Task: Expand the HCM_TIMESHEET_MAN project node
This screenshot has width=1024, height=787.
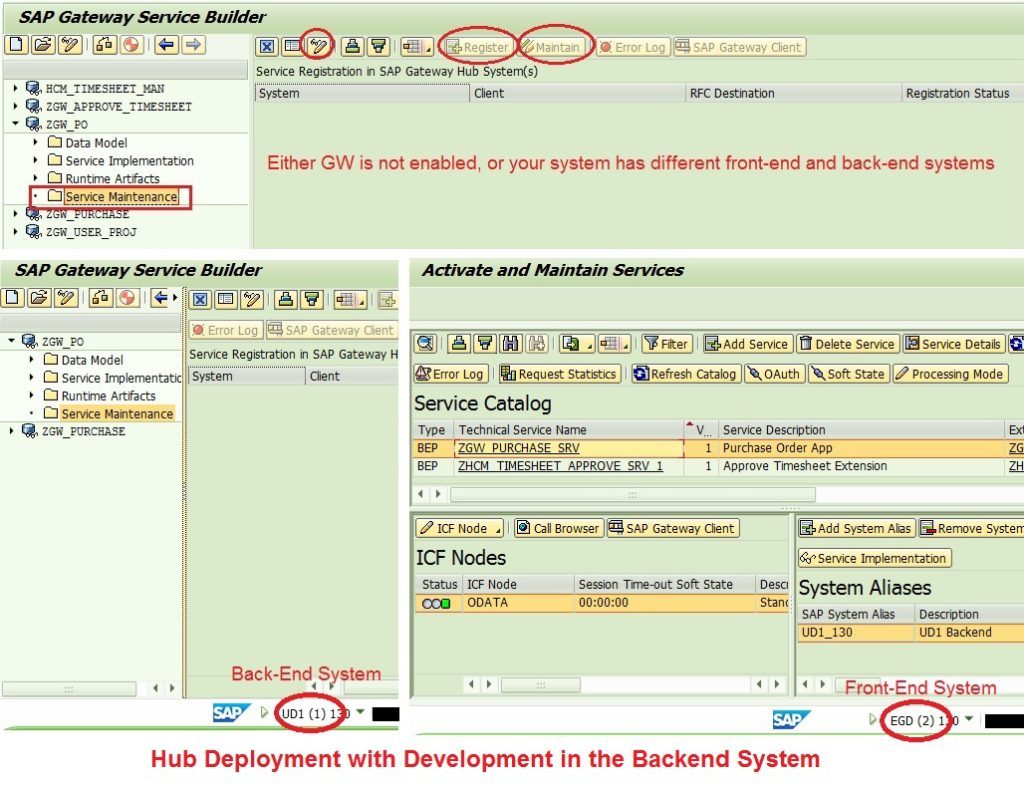Action: point(16,88)
